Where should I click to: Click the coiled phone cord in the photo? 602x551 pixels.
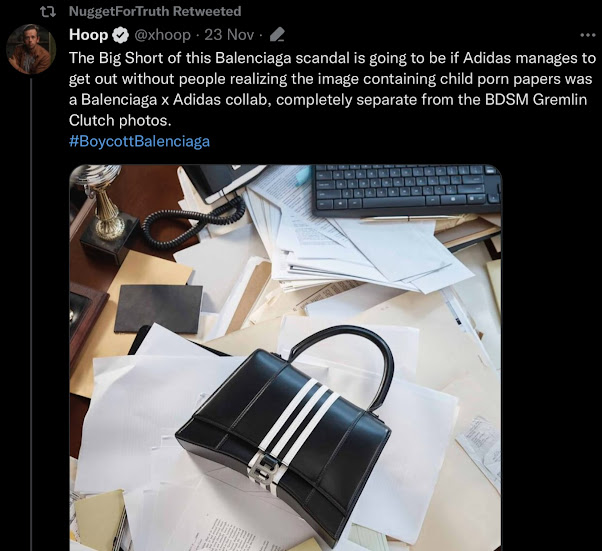[x=194, y=220]
